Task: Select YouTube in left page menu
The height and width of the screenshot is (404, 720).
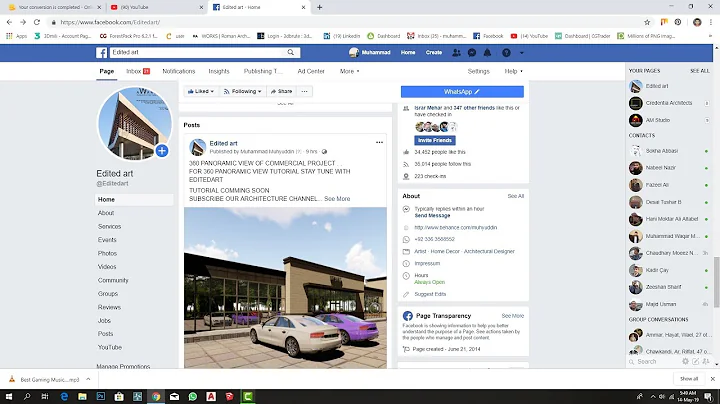Action: [x=110, y=348]
